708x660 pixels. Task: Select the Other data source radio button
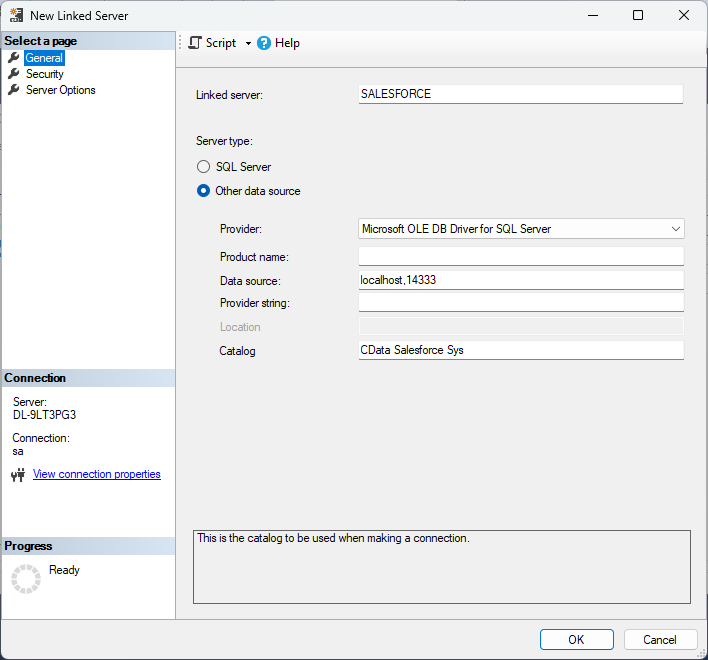click(x=204, y=191)
